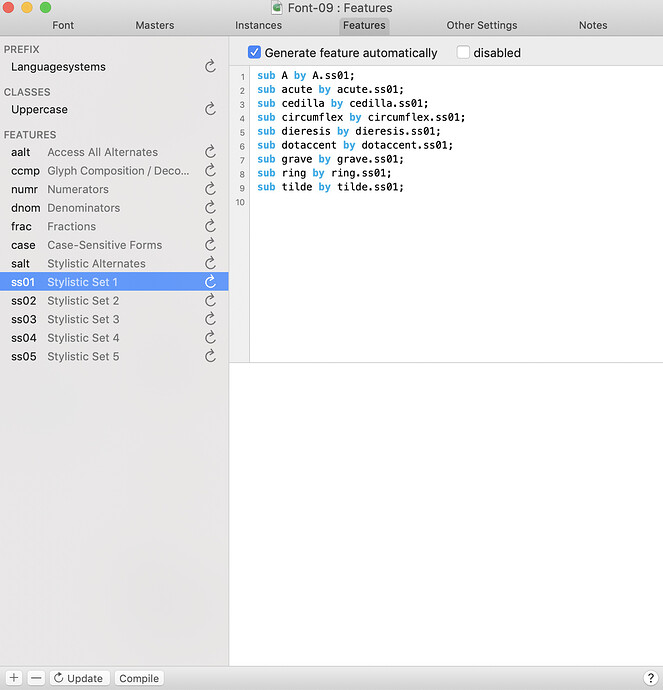Place cursor on empty line 10

coord(455,202)
